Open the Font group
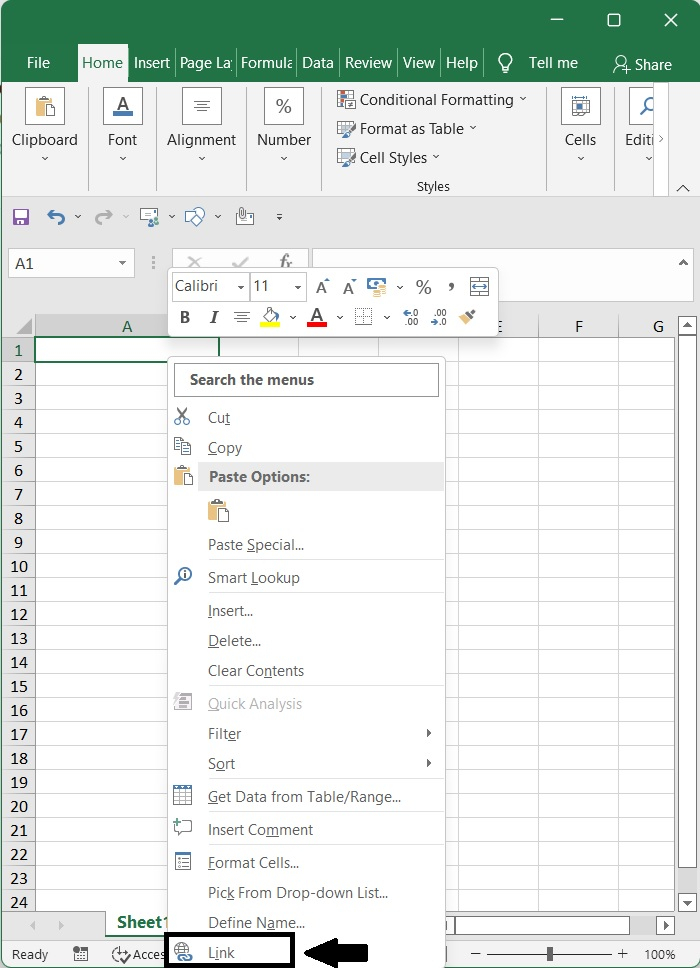The image size is (700, 968). click(x=122, y=125)
